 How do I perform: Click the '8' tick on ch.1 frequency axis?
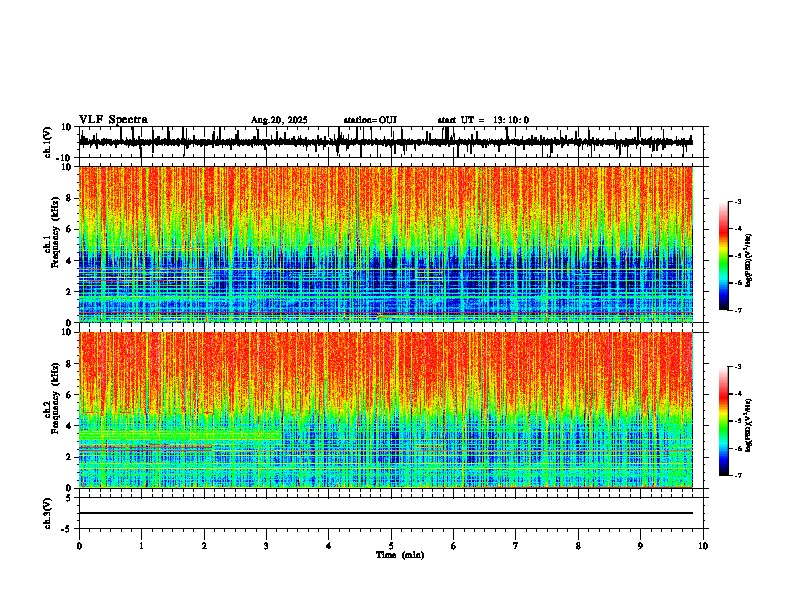[69, 198]
